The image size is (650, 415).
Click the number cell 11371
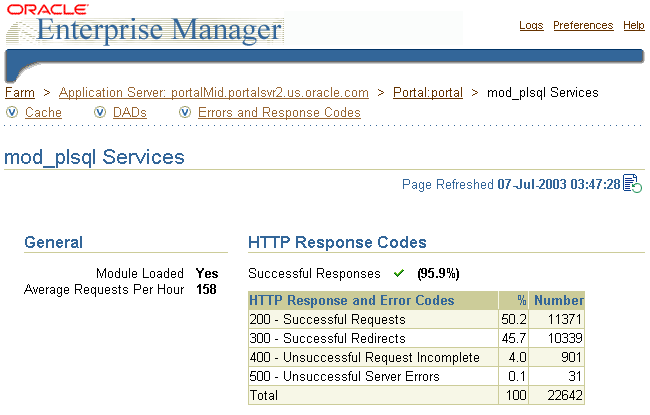pos(556,319)
